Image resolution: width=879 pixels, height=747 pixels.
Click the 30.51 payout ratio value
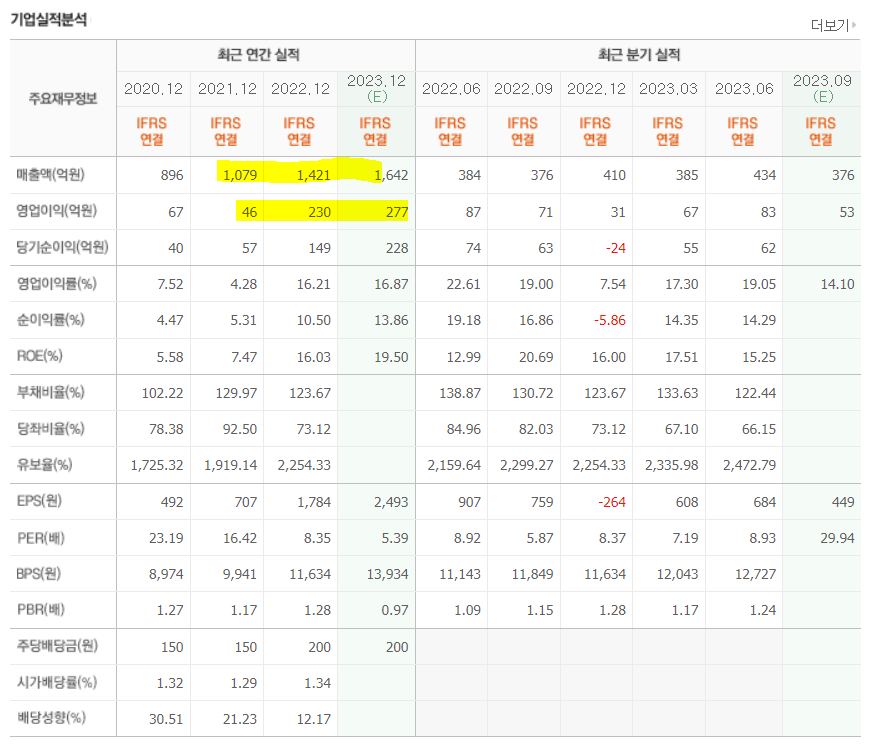166,719
